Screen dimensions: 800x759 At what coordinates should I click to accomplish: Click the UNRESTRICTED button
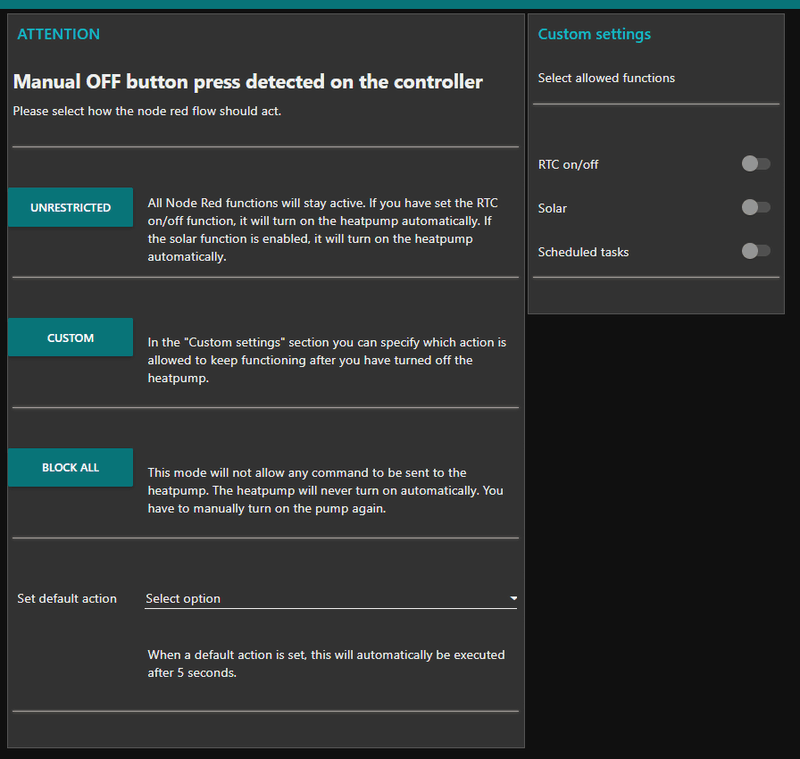[x=70, y=207]
